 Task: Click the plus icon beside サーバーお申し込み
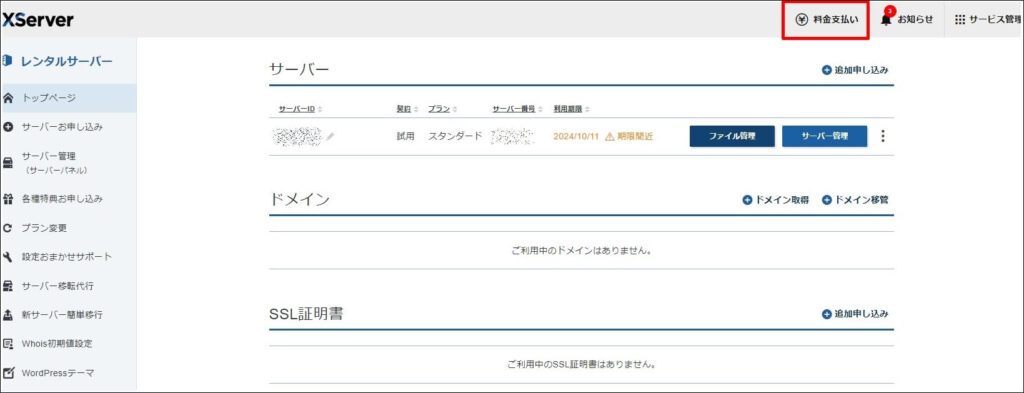click(x=8, y=127)
